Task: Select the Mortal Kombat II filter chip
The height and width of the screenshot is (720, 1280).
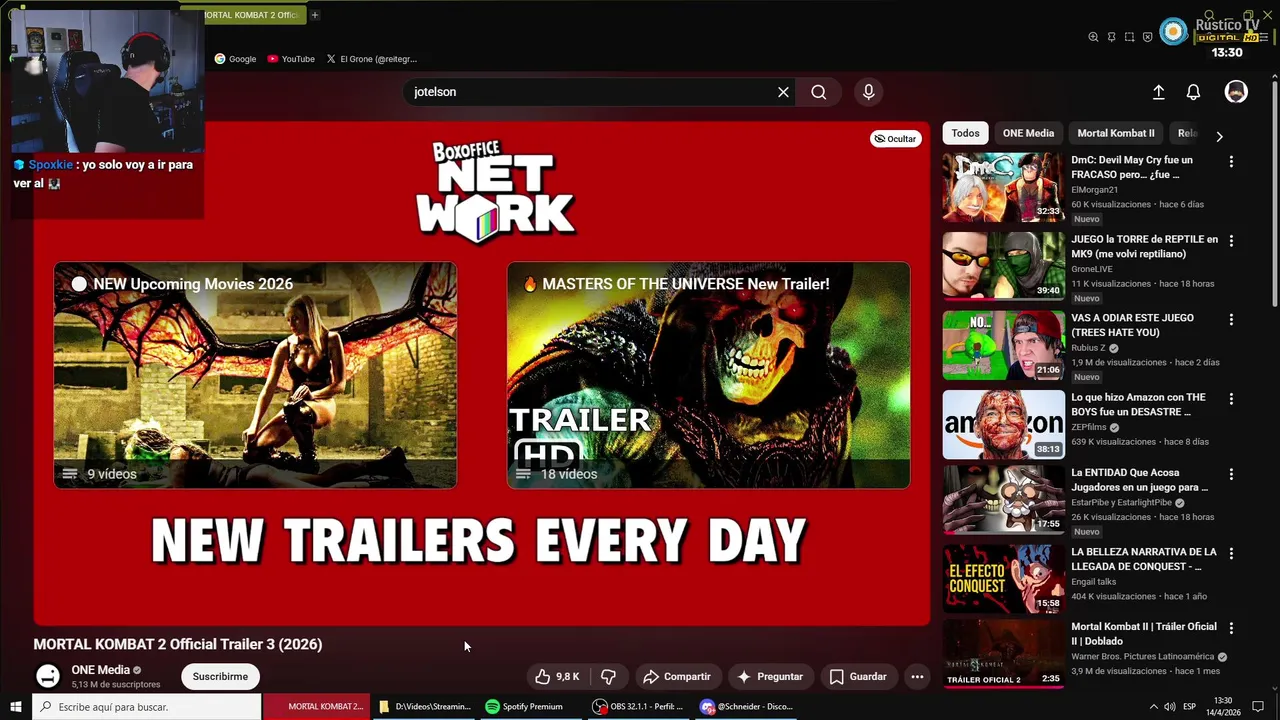Action: tap(1116, 133)
